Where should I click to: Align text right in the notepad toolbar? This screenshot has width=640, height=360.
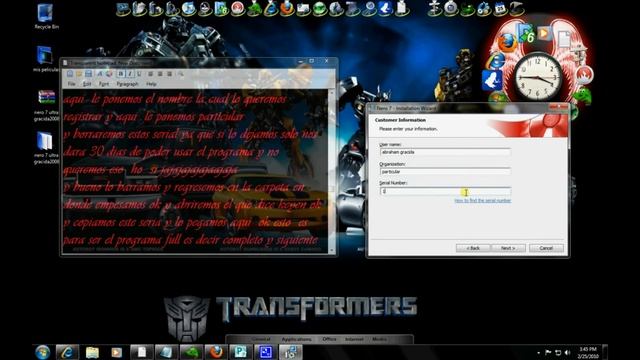coord(169,74)
